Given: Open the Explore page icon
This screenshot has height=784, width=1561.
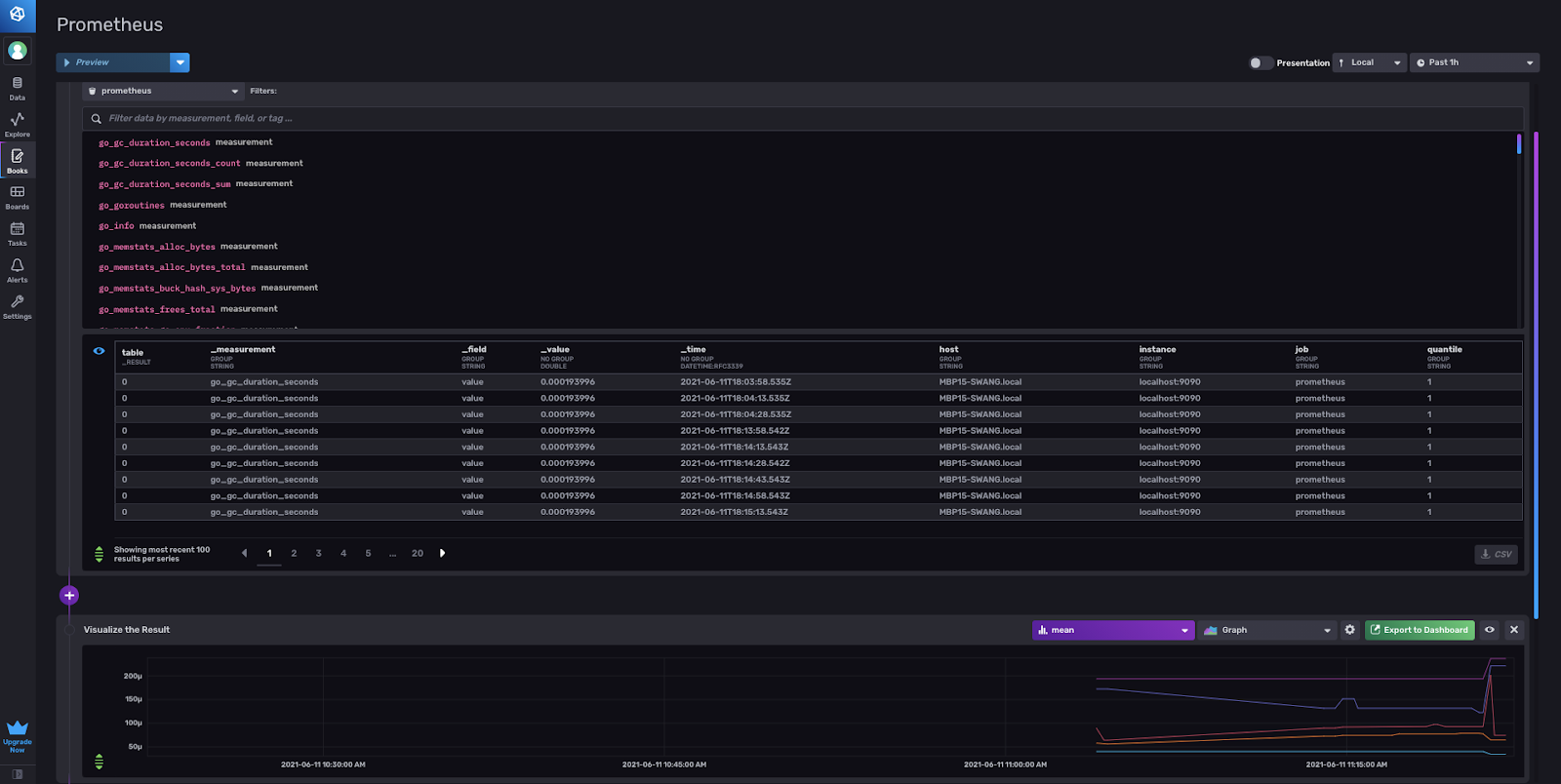Looking at the screenshot, I should [x=18, y=124].
